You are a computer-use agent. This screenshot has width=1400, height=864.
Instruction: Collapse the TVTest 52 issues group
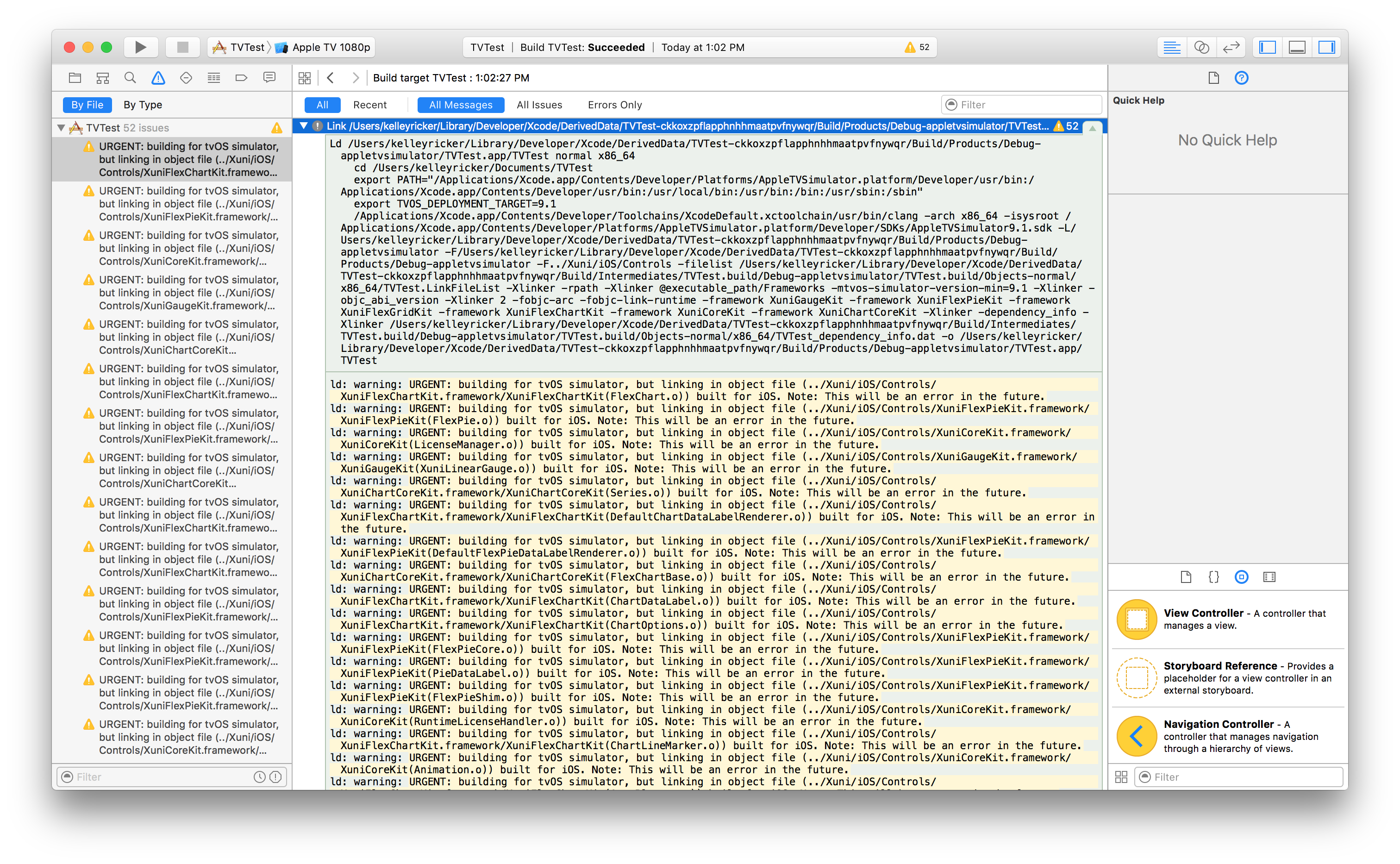tap(61, 128)
